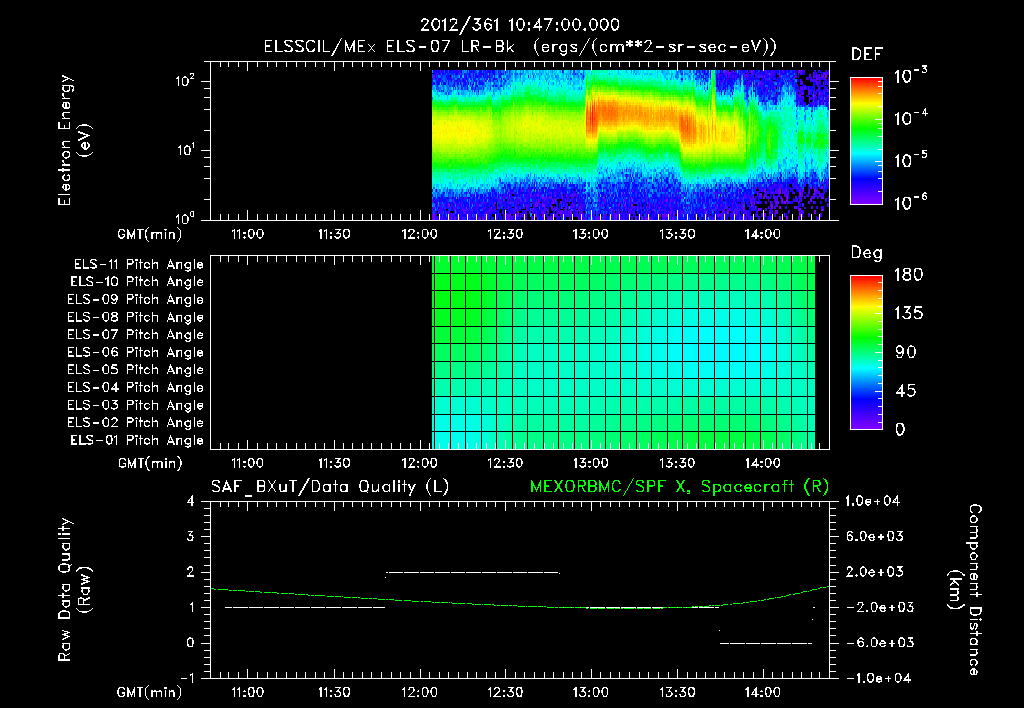Select the ELS-10 Pitch Angle row label

(137, 282)
